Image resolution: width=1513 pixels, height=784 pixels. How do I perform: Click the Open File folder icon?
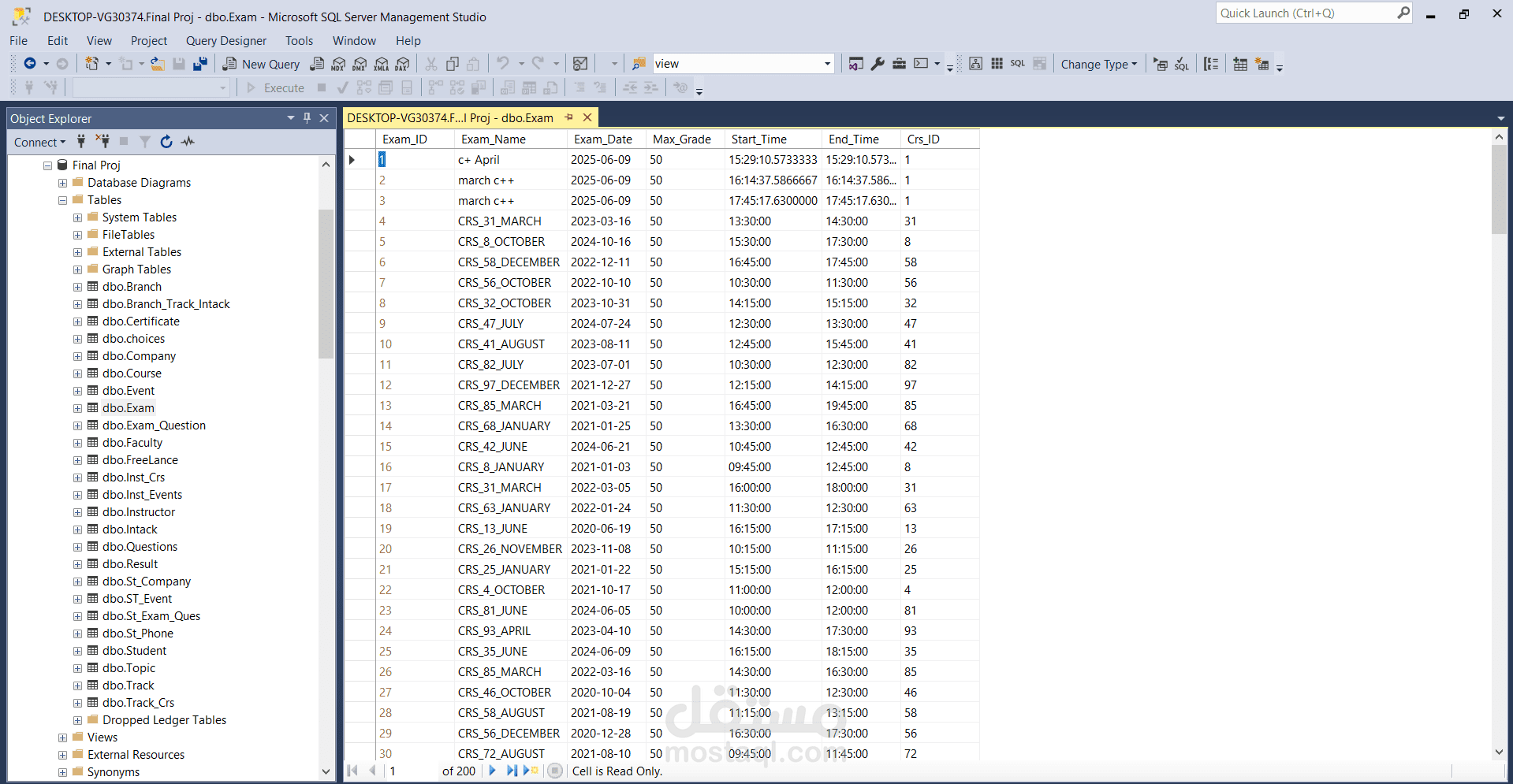pyautogui.click(x=158, y=64)
